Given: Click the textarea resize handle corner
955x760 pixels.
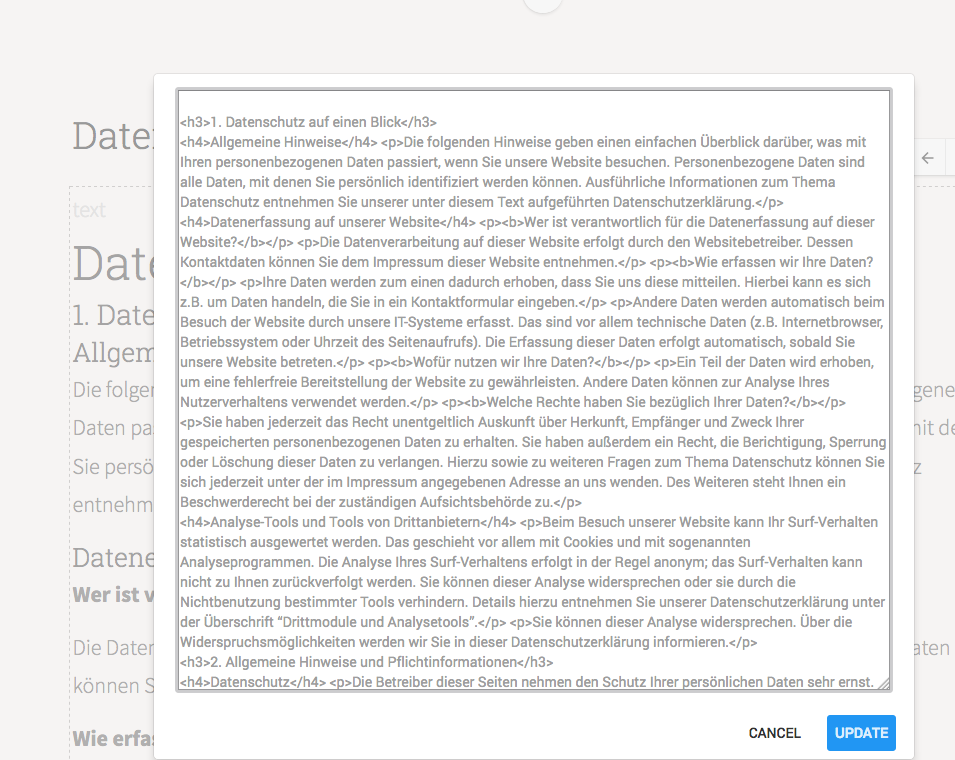Looking at the screenshot, I should click(x=884, y=683).
